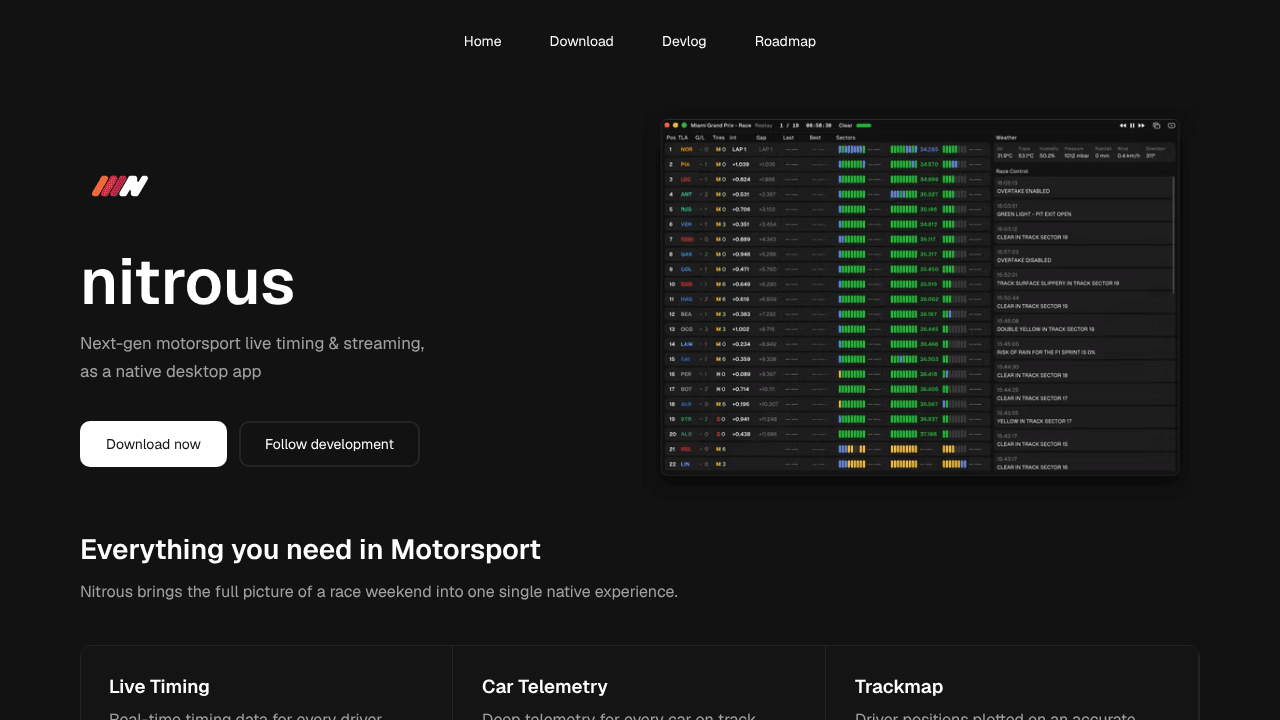
Task: Select the Trackmap card heading
Action: tap(898, 686)
